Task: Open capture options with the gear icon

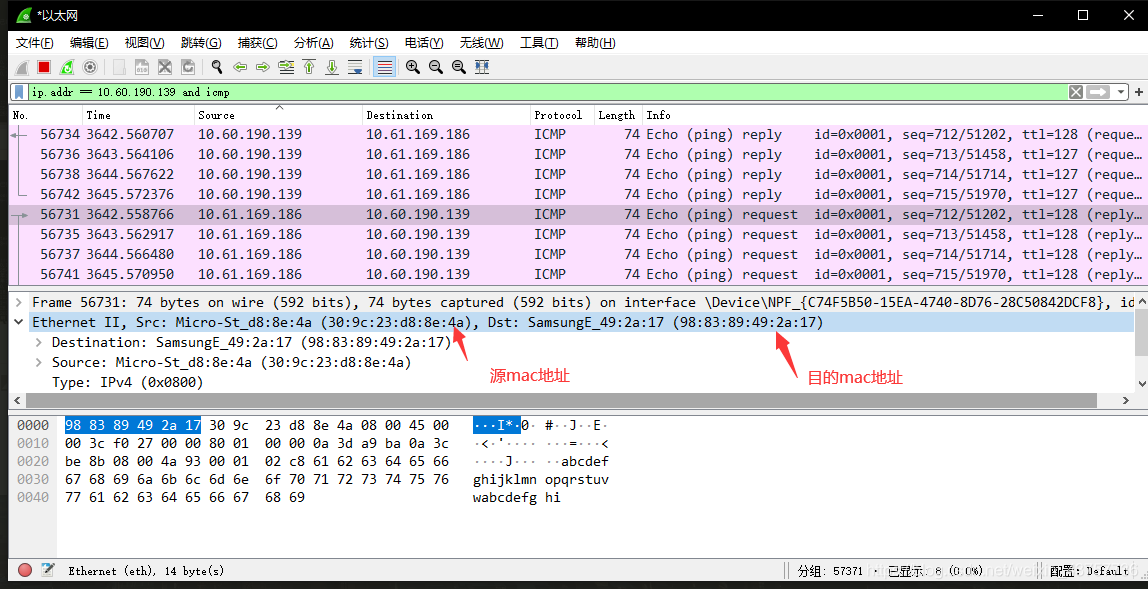Action: pyautogui.click(x=90, y=67)
